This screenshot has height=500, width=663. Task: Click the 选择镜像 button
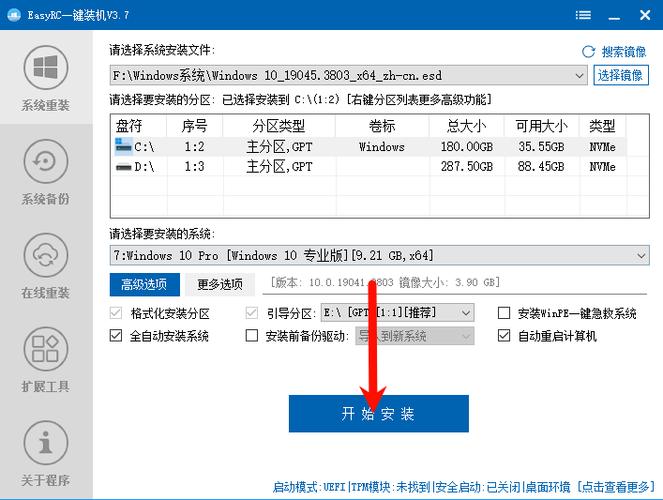[x=620, y=75]
